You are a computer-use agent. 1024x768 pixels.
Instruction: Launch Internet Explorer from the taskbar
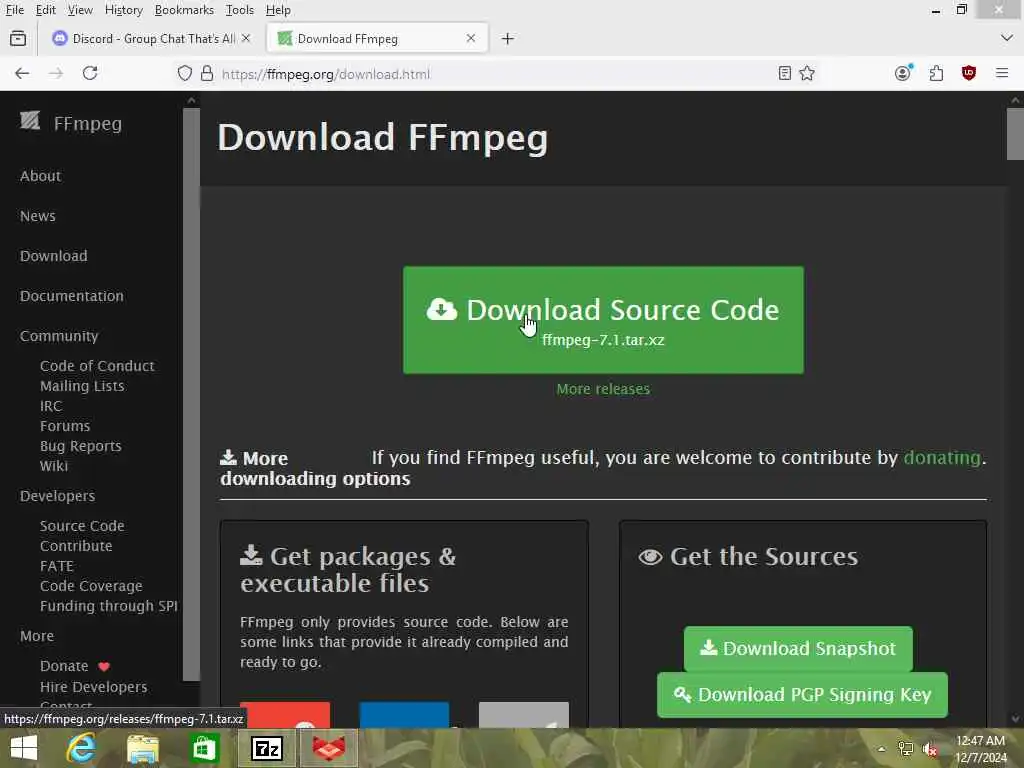tap(82, 748)
